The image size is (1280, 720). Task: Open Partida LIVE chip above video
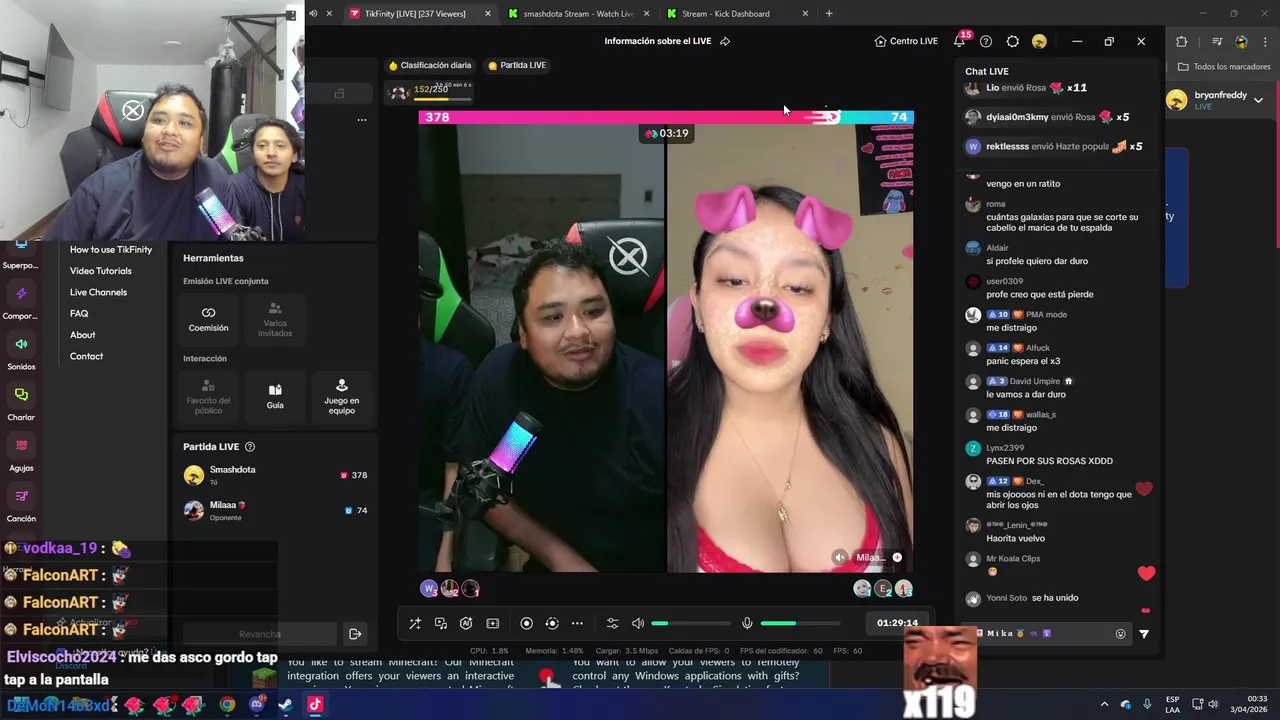point(517,65)
